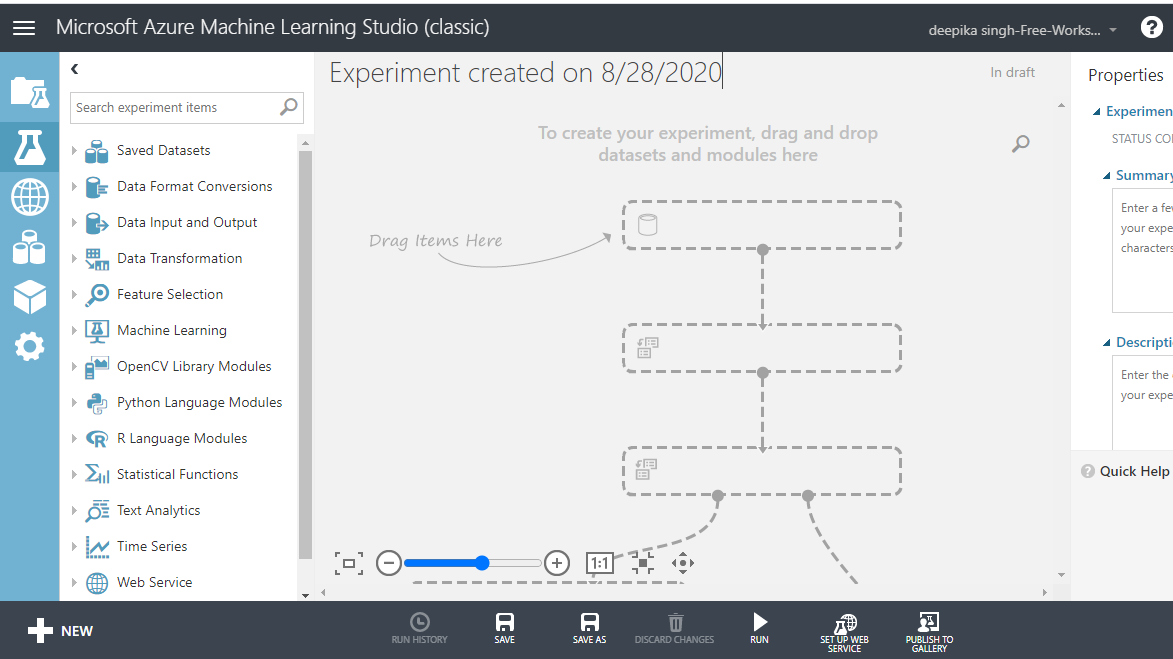
Task: Expand the Data Format Conversions category
Action: click(x=74, y=186)
